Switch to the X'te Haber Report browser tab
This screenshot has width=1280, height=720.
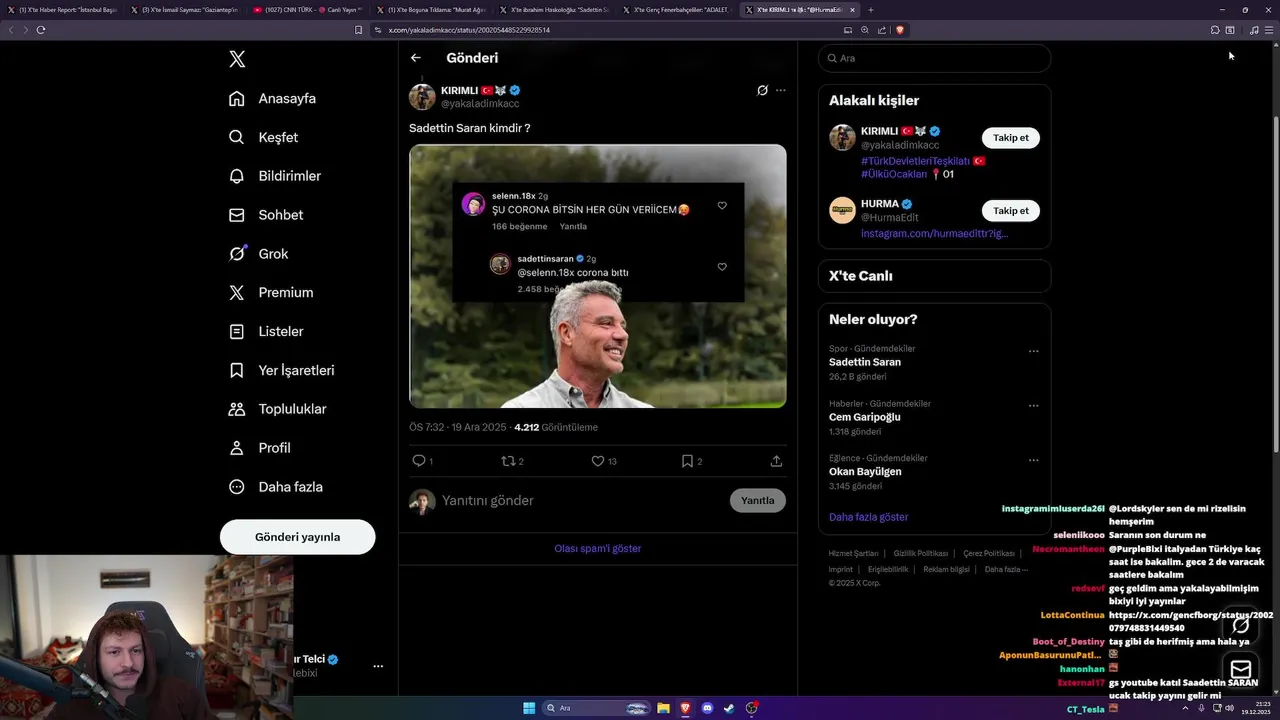[62, 10]
